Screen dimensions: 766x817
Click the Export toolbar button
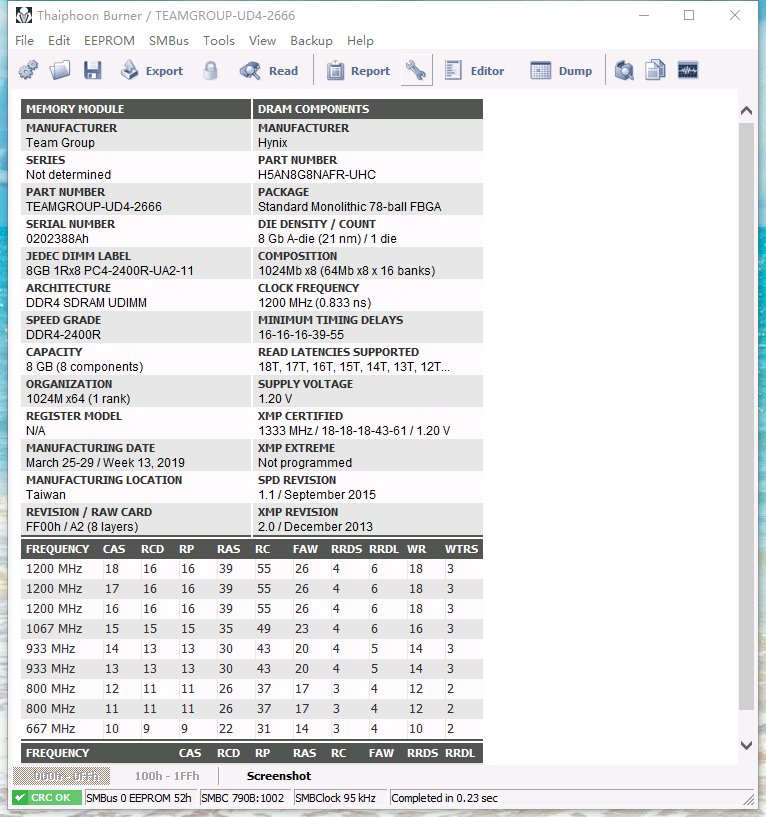point(152,71)
